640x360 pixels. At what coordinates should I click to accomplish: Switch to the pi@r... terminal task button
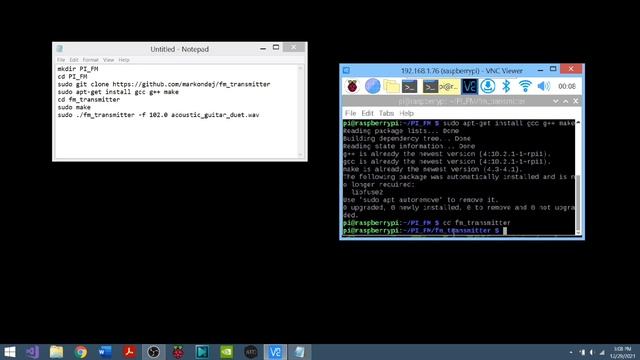click(x=440, y=86)
